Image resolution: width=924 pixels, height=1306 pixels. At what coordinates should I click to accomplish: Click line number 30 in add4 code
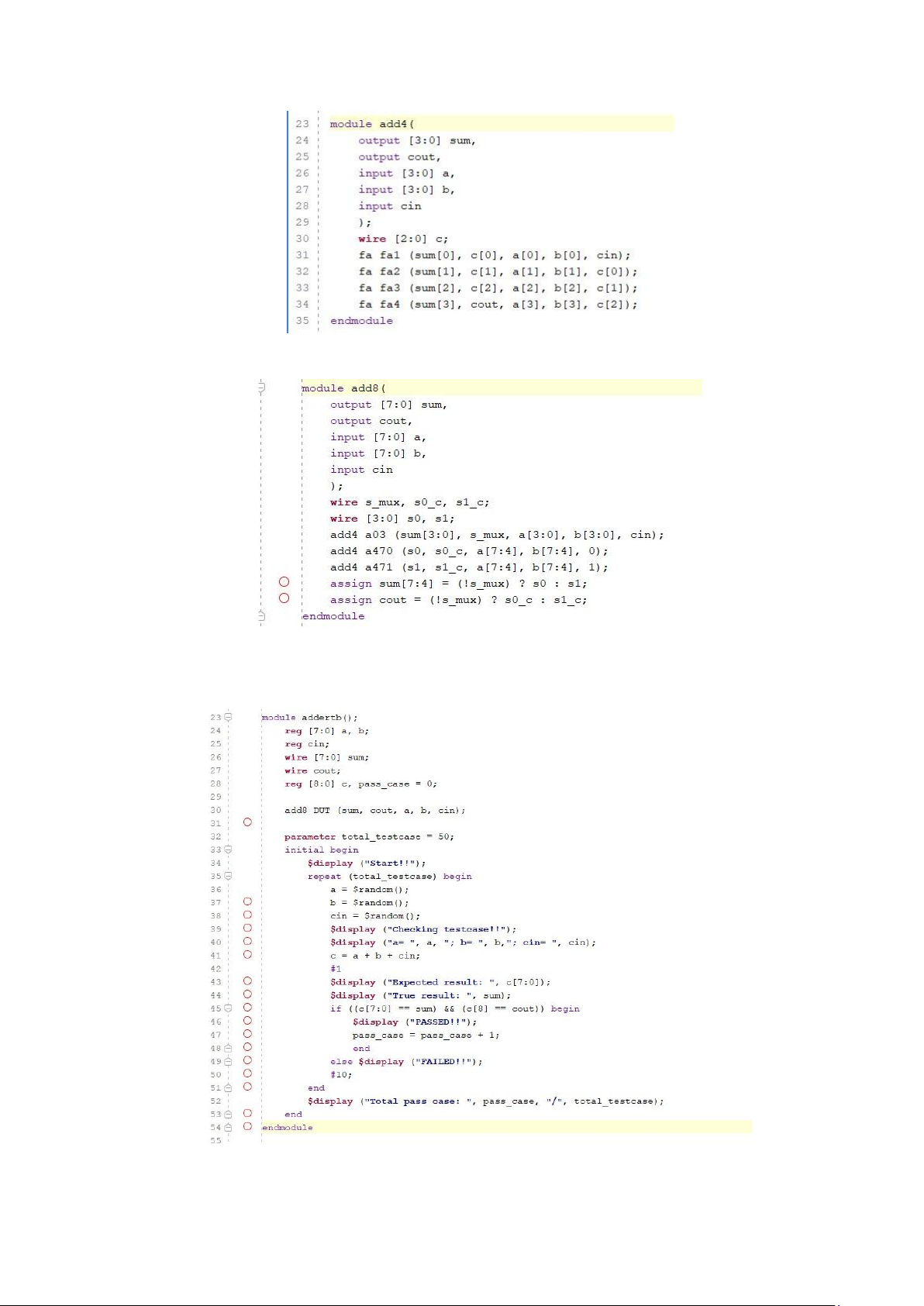pos(302,239)
